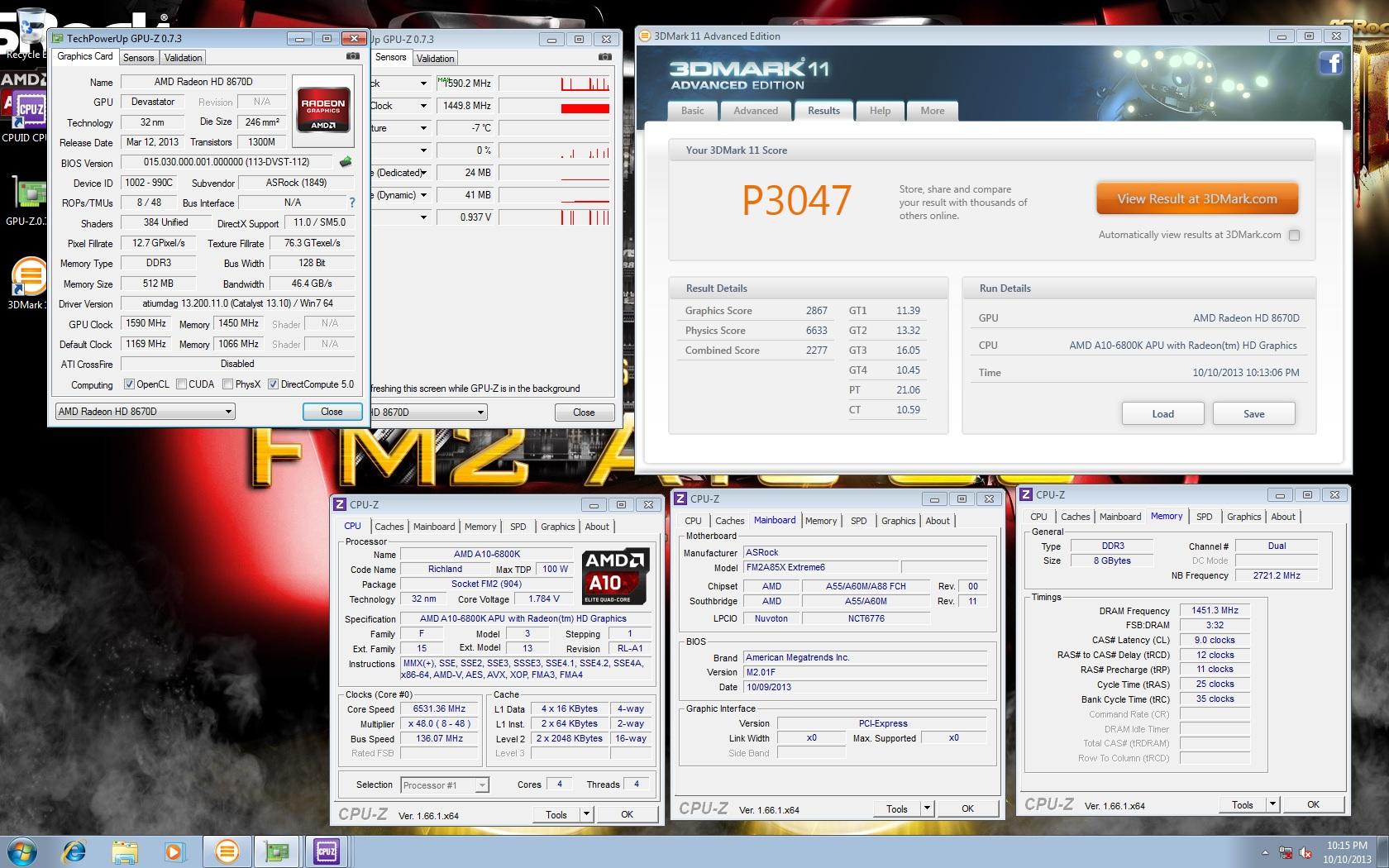
Task: Show hidden system tray icons
Action: pyautogui.click(x=1265, y=852)
